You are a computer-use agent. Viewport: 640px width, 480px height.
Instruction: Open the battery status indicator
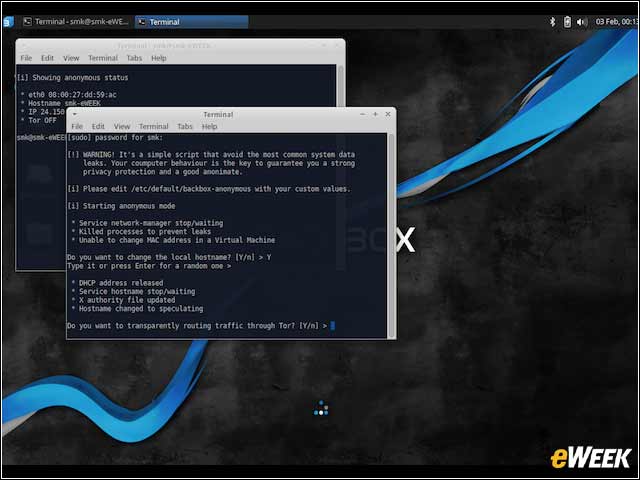click(567, 22)
